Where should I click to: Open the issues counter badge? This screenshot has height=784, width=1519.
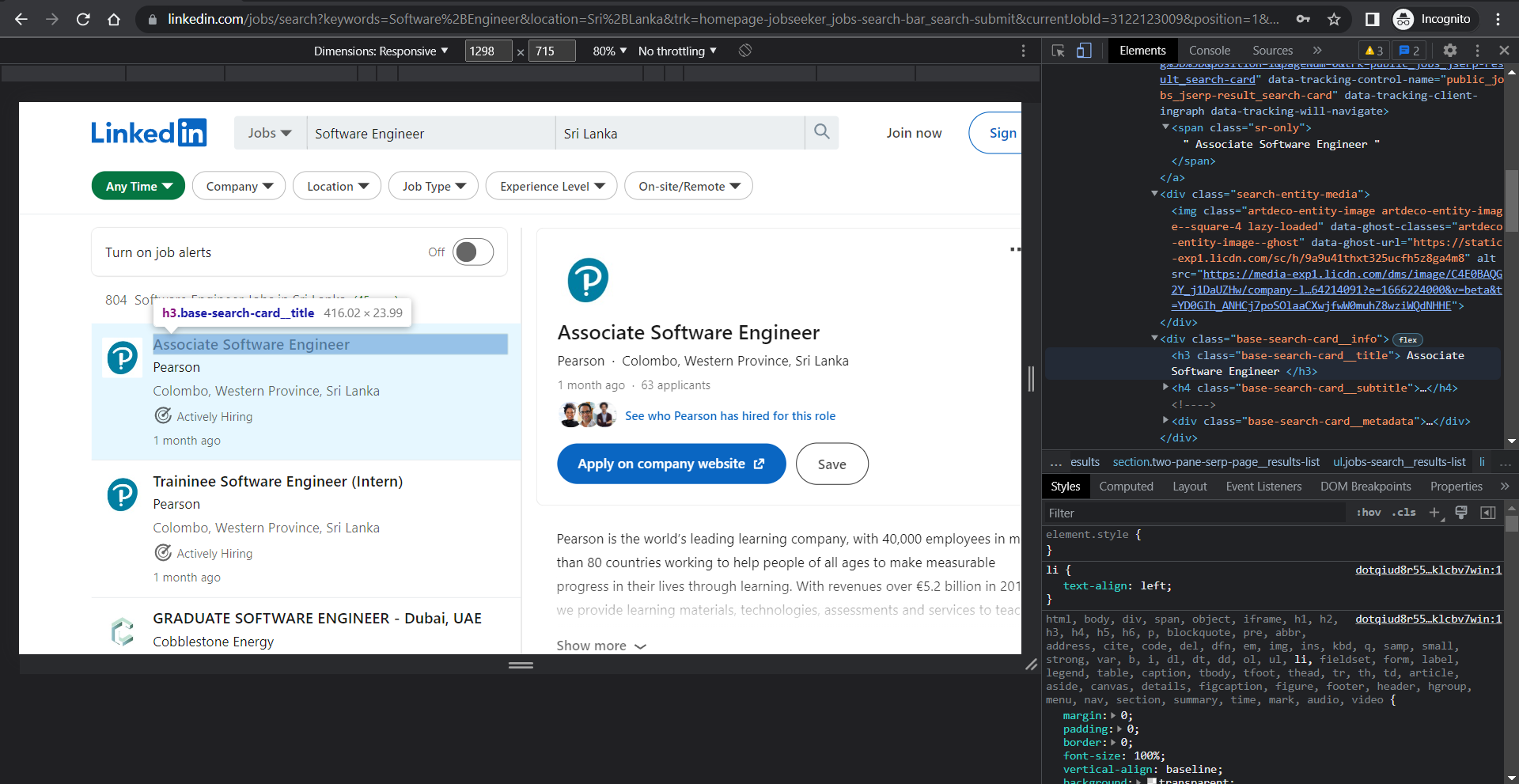[x=1407, y=50]
